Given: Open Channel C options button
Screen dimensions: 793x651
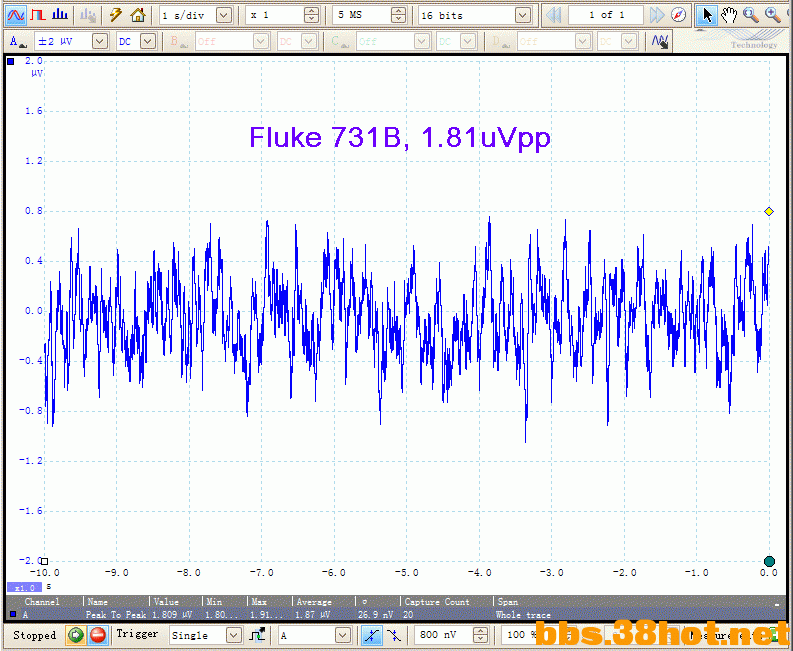Looking at the screenshot, I should 338,41.
